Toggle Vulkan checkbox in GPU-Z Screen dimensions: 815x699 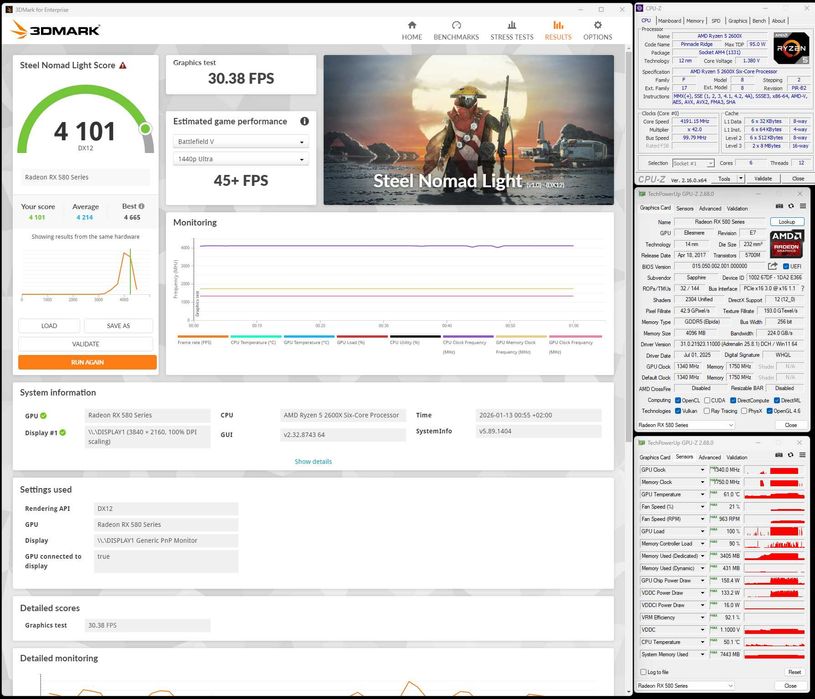pyautogui.click(x=678, y=411)
